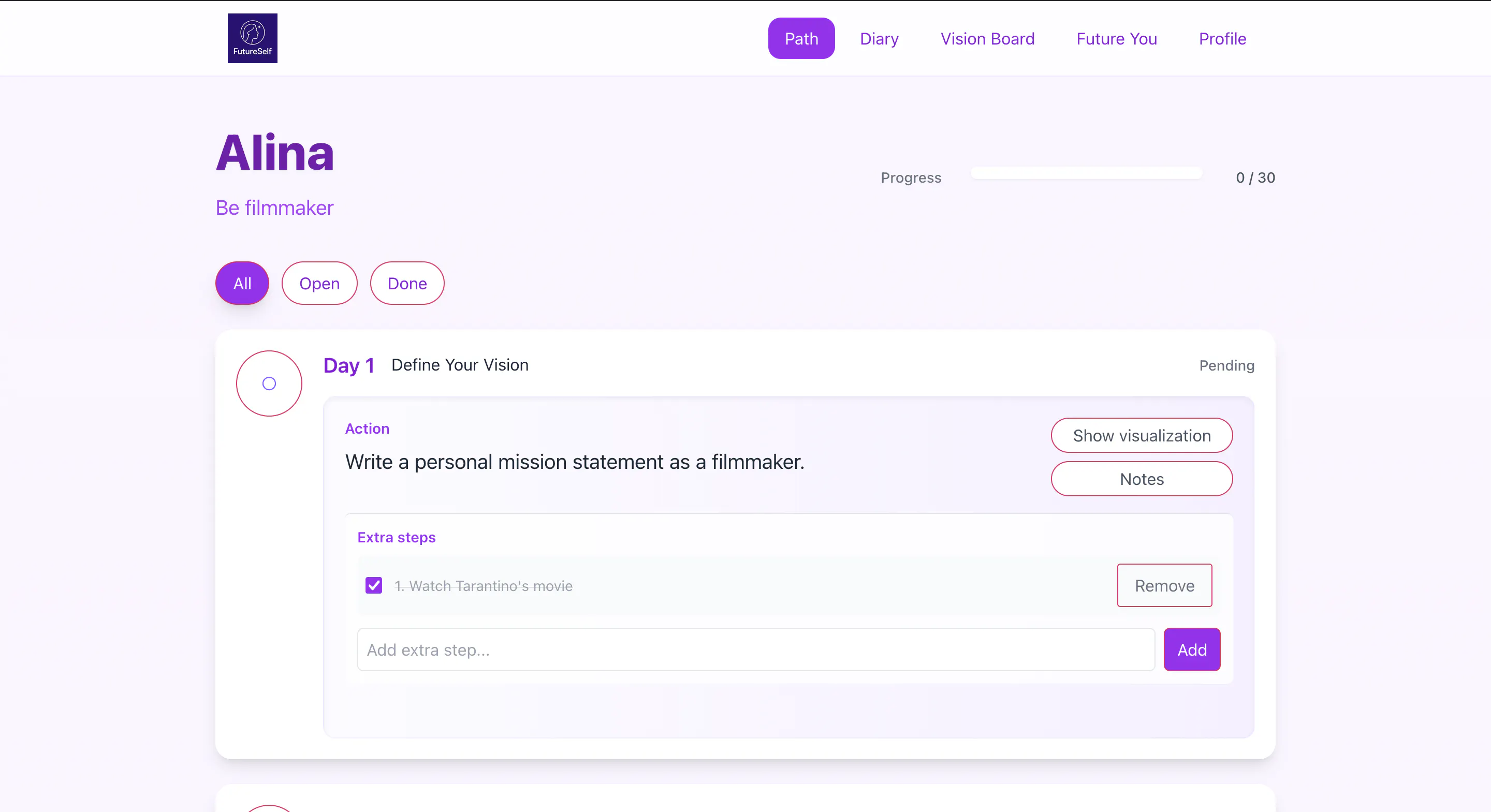Click the Be filmmaker goal text
The width and height of the screenshot is (1491, 812).
click(x=274, y=207)
